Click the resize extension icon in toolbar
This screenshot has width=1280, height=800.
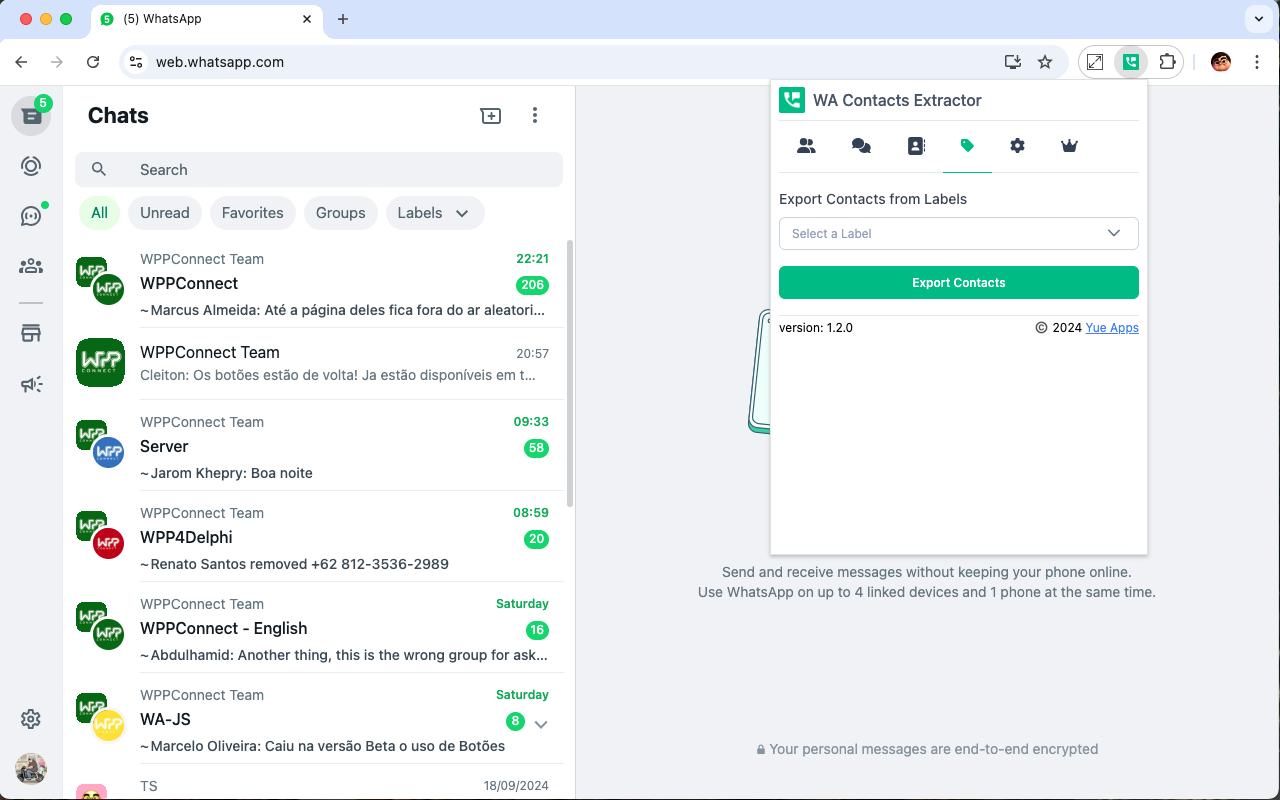click(1095, 62)
